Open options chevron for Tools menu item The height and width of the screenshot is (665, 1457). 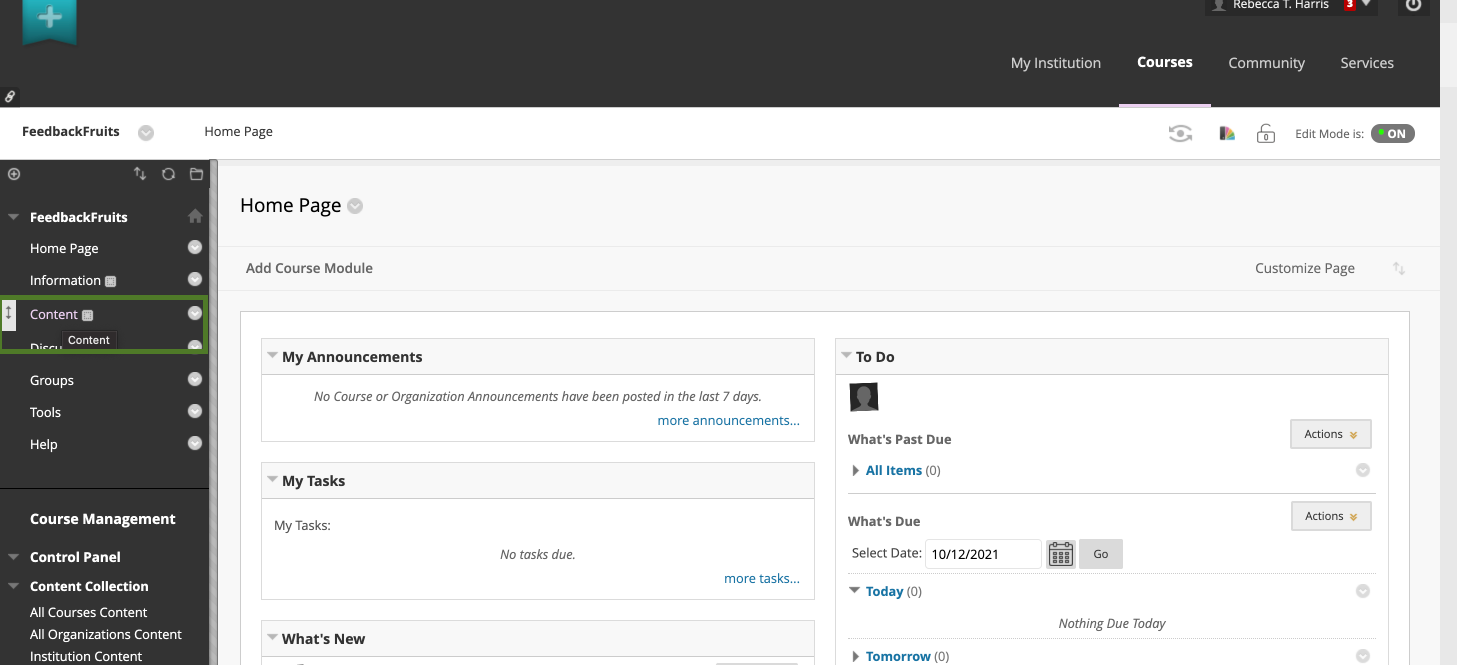pyautogui.click(x=195, y=412)
